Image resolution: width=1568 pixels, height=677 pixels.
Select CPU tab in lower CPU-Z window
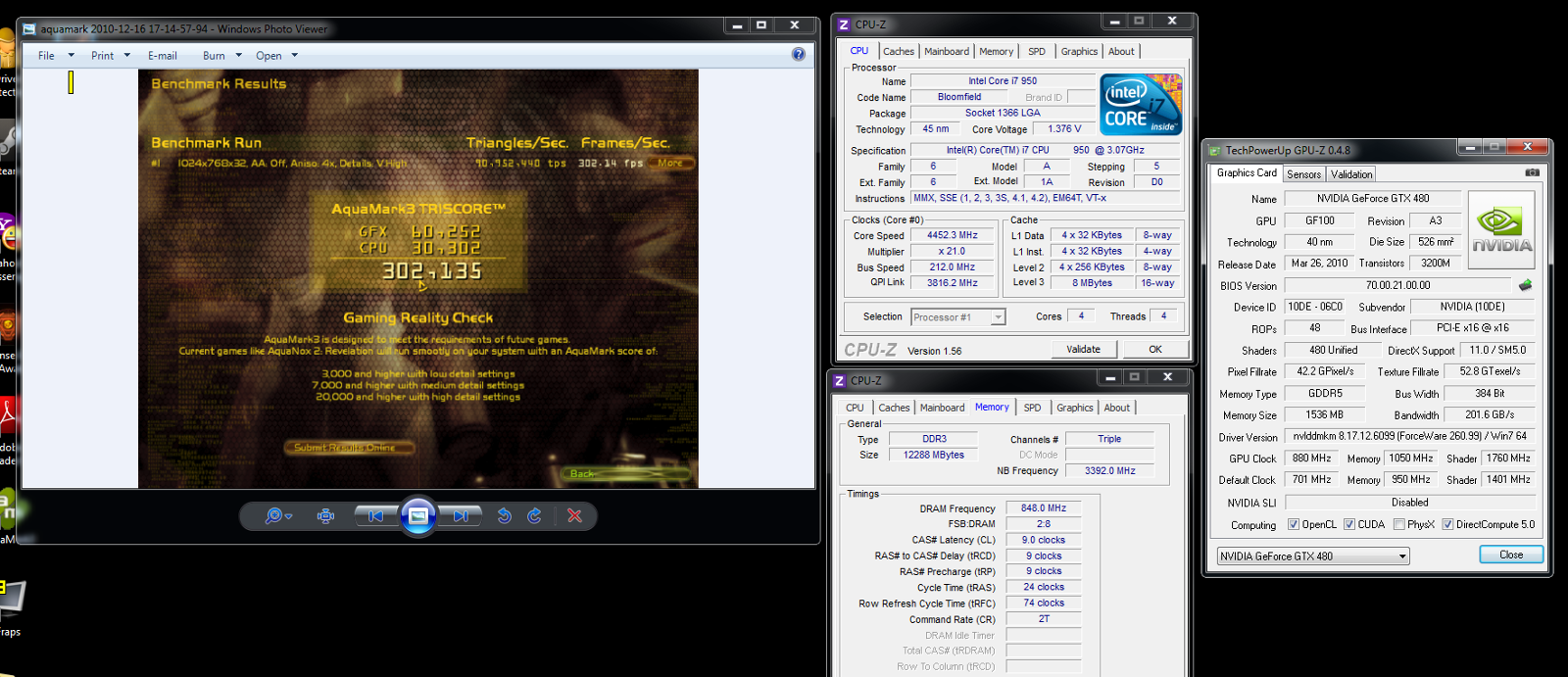pyautogui.click(x=855, y=408)
